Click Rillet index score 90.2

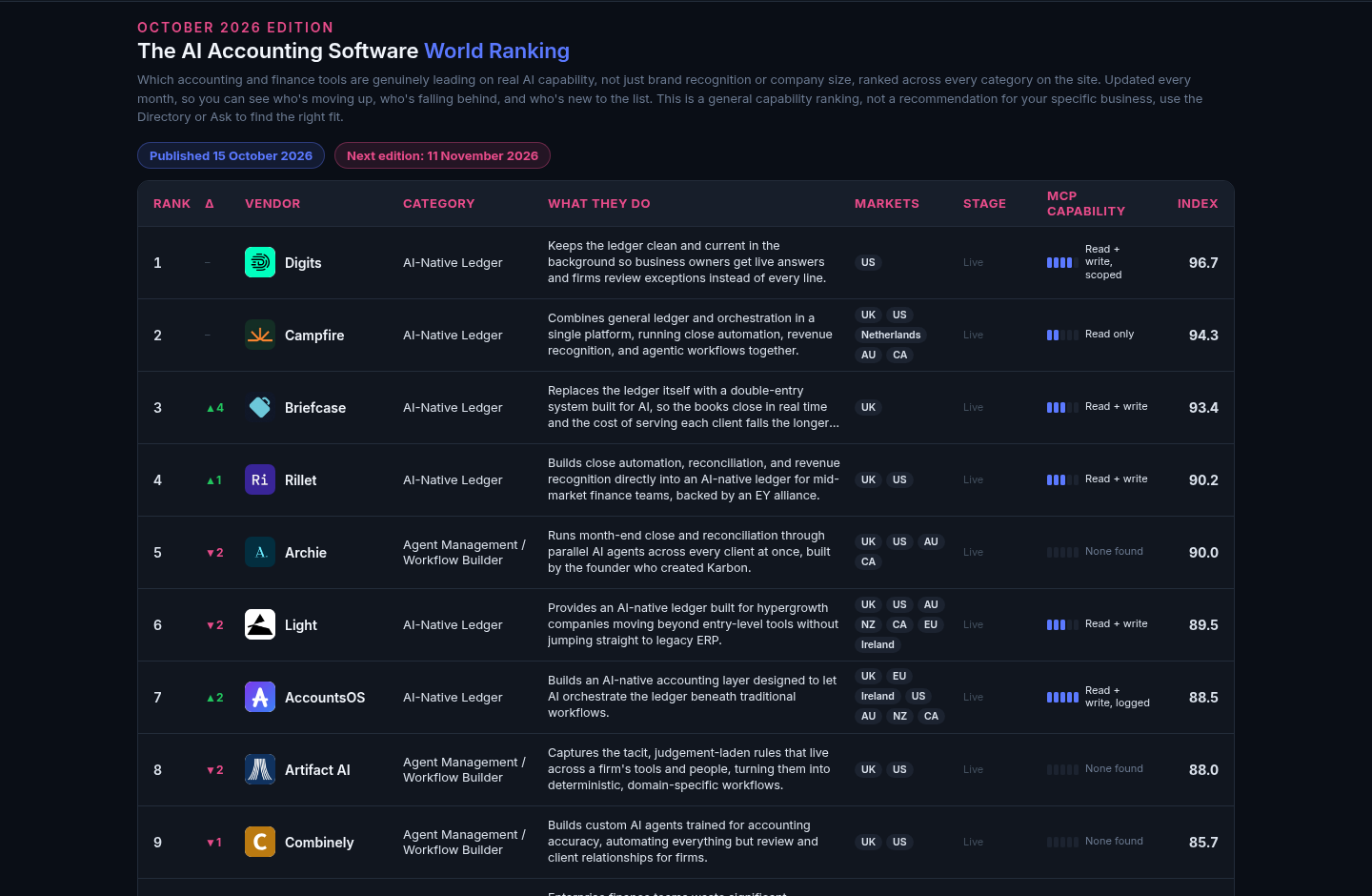click(1203, 480)
